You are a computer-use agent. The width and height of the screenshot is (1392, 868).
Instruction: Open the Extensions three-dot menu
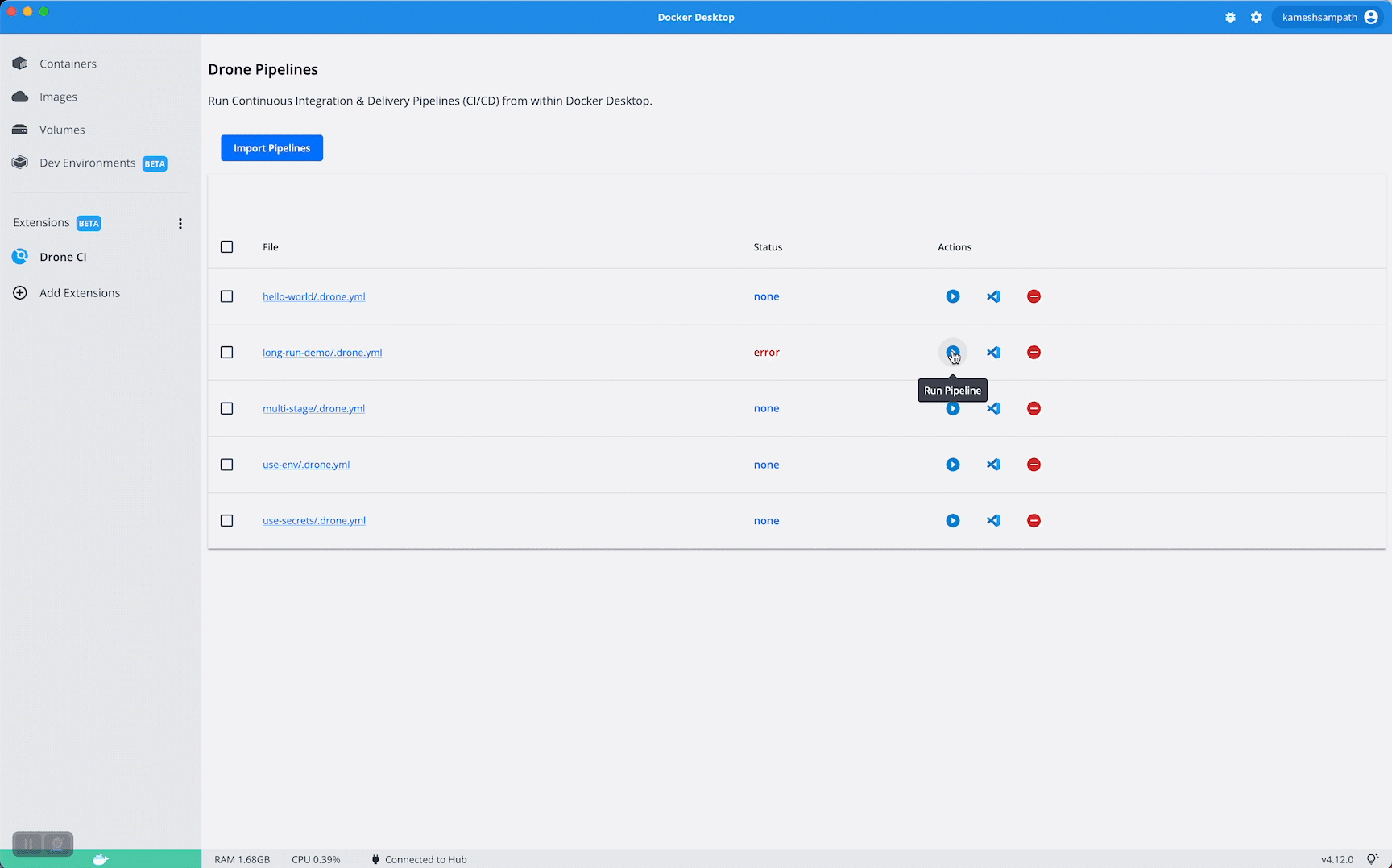(x=180, y=224)
